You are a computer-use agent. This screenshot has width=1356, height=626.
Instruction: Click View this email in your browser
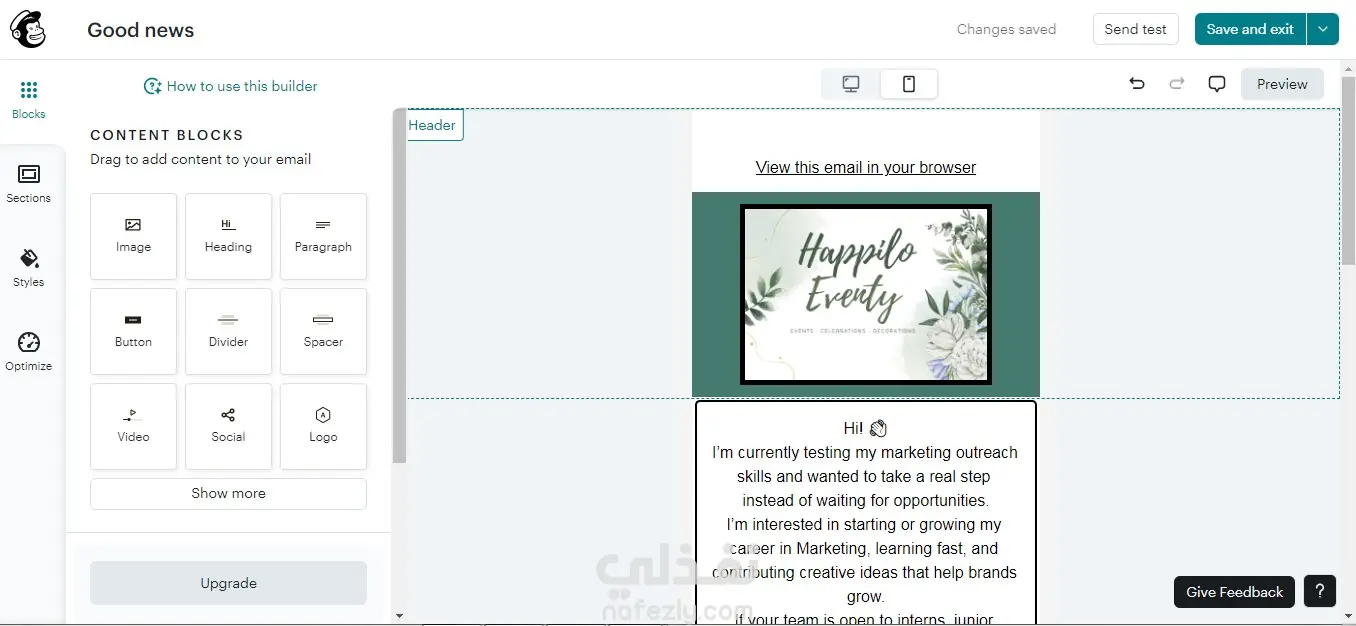click(866, 167)
